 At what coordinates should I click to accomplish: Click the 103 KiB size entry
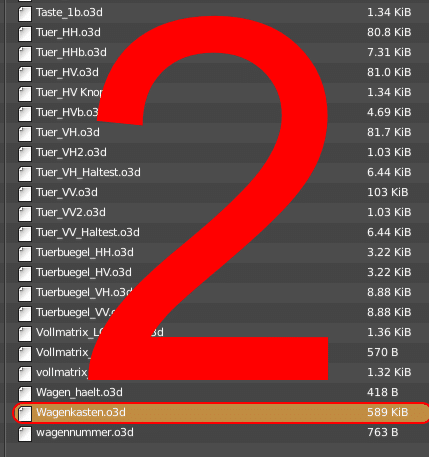[x=387, y=192]
